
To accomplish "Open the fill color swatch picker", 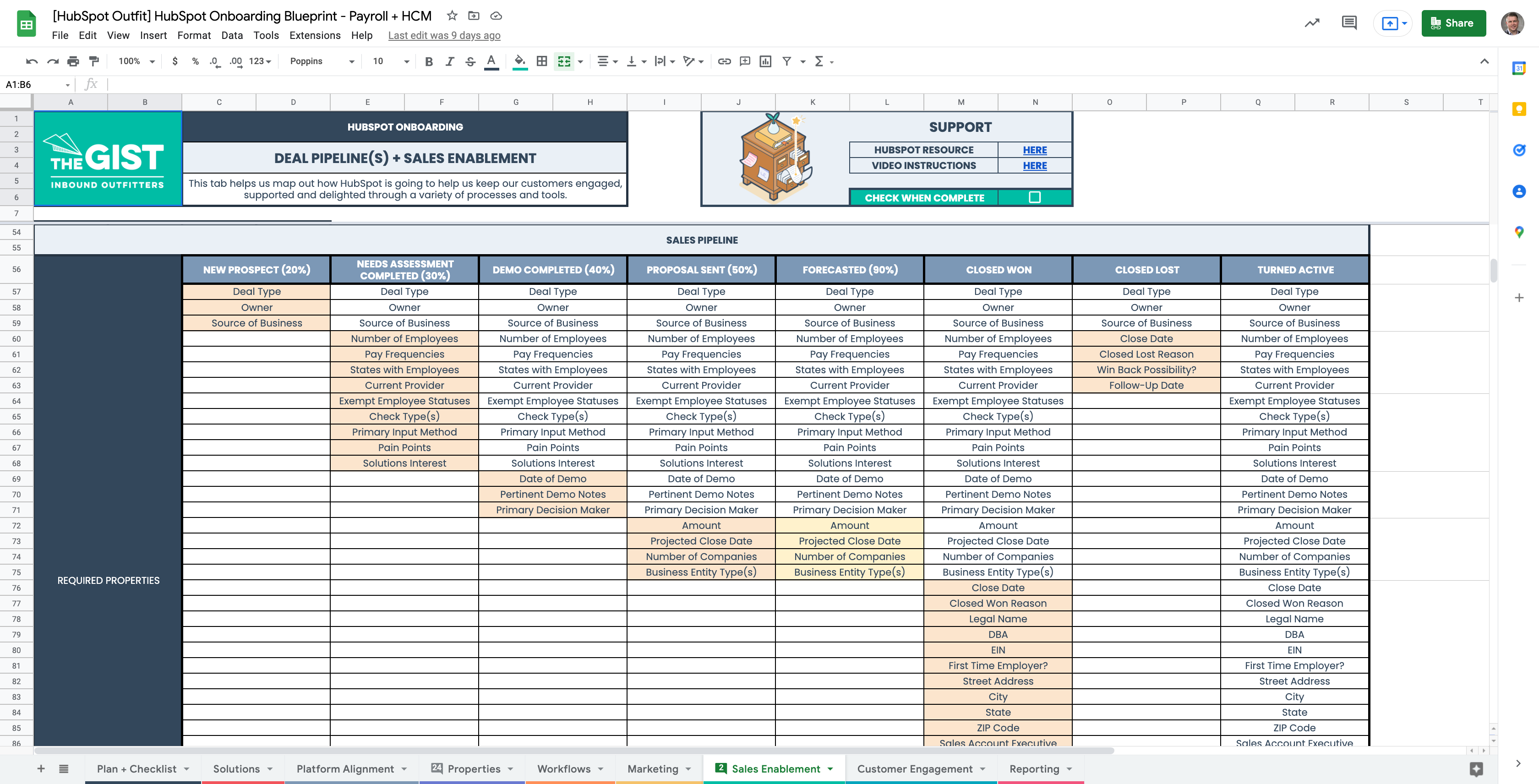I will point(519,61).
